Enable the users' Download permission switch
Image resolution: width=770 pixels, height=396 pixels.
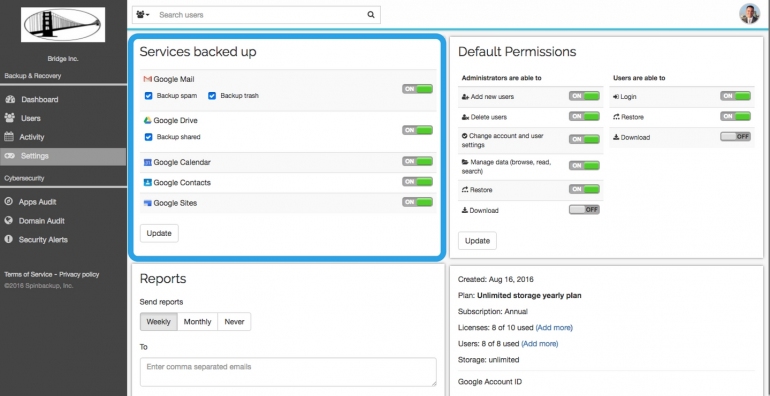point(736,137)
